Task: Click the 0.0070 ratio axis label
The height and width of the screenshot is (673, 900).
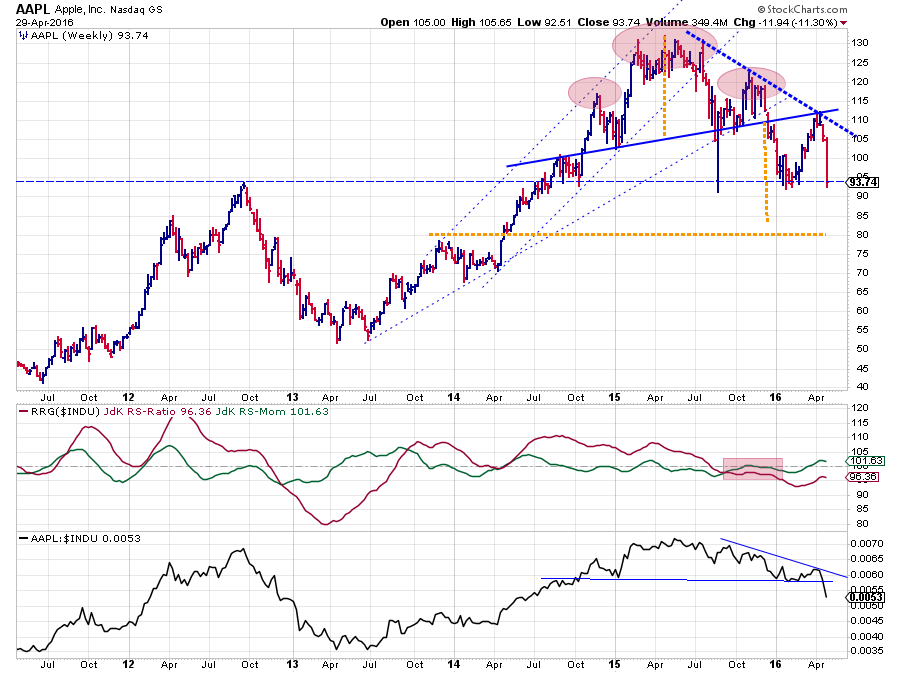Action: click(867, 543)
